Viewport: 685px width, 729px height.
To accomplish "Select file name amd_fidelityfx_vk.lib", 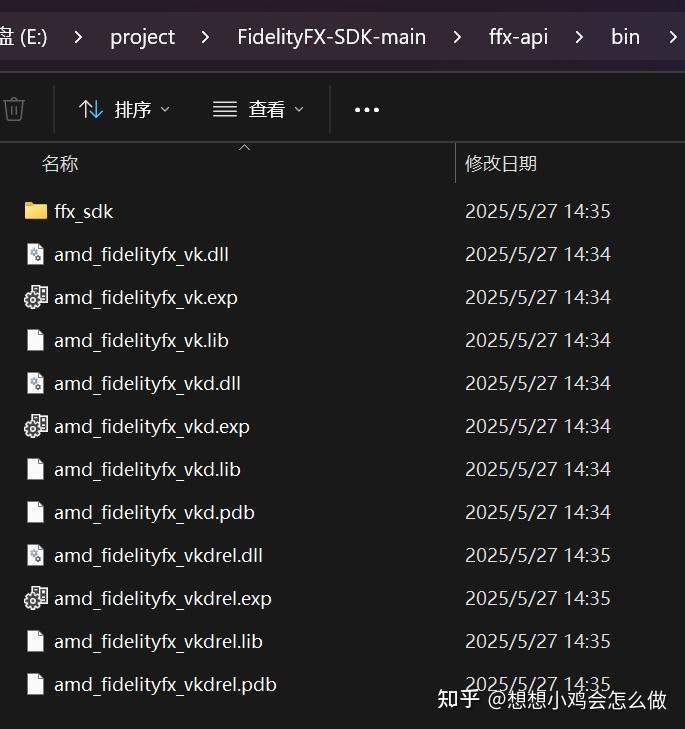I will pos(141,341).
